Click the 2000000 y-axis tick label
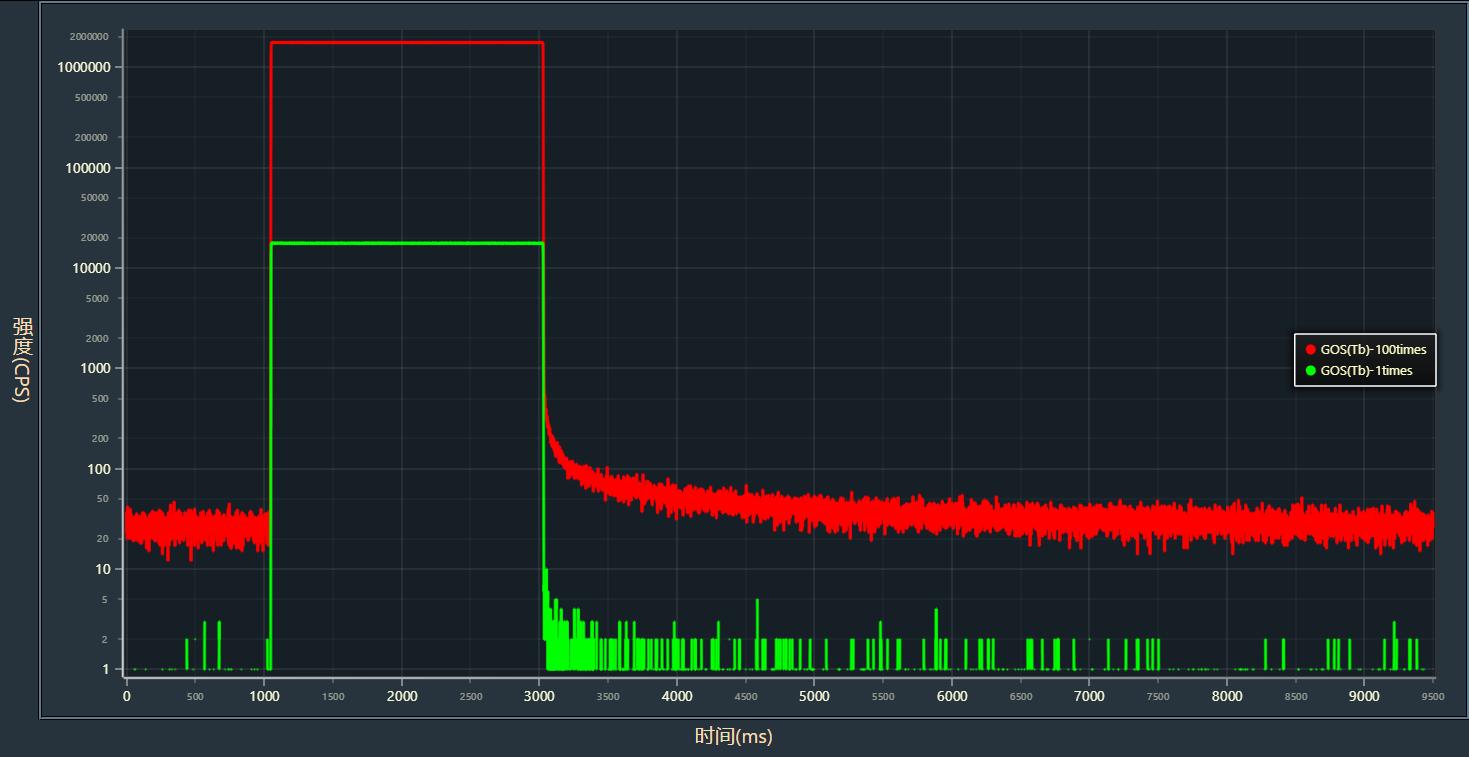 click(x=89, y=36)
